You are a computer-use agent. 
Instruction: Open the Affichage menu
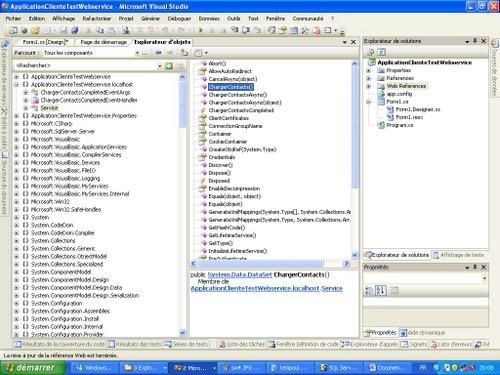63,18
